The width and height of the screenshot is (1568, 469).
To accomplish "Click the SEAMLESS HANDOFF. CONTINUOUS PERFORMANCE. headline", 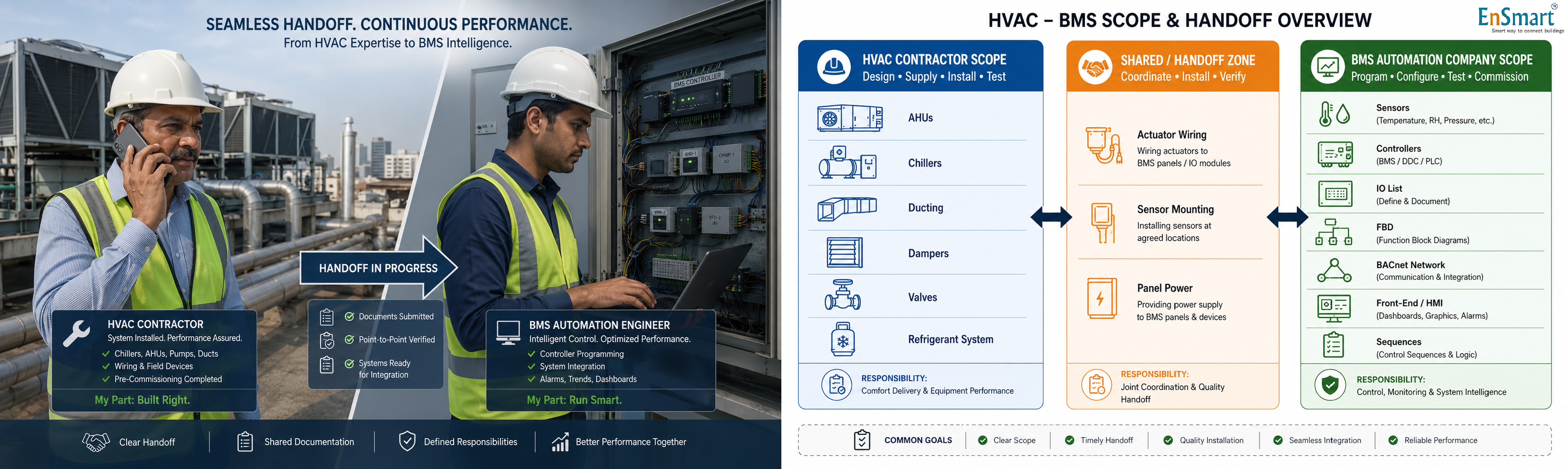I will (389, 24).
